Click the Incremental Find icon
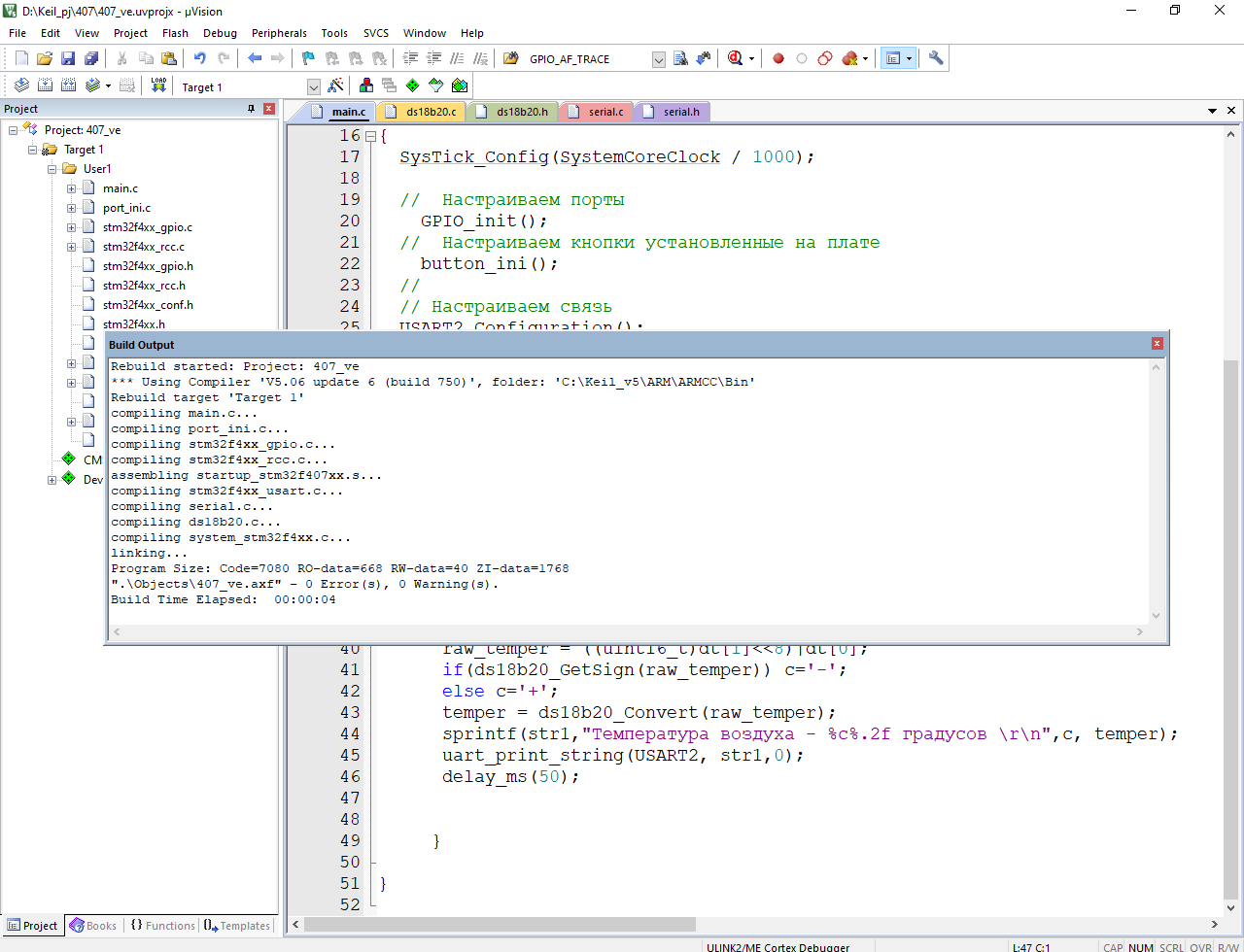Image resolution: width=1244 pixels, height=952 pixels. pos(704,58)
